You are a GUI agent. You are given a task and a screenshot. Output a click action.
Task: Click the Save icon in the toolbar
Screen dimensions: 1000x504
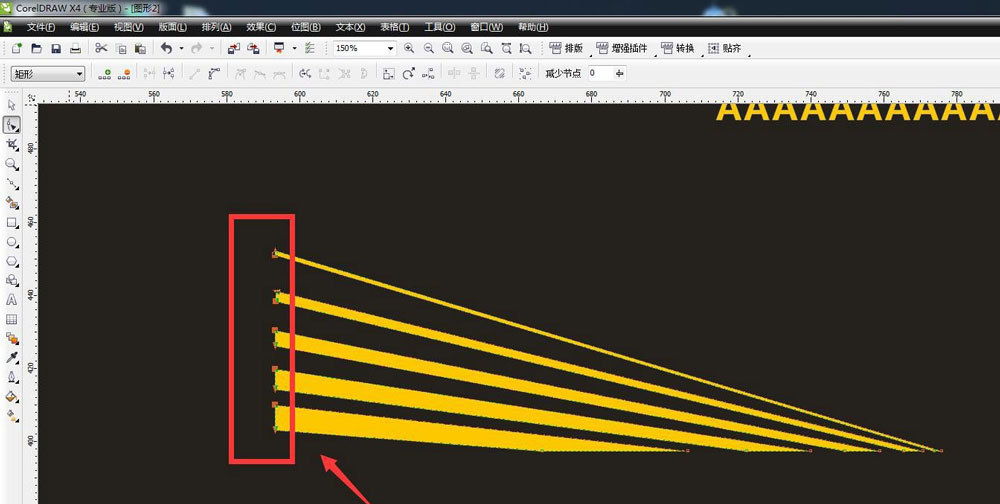(56, 48)
